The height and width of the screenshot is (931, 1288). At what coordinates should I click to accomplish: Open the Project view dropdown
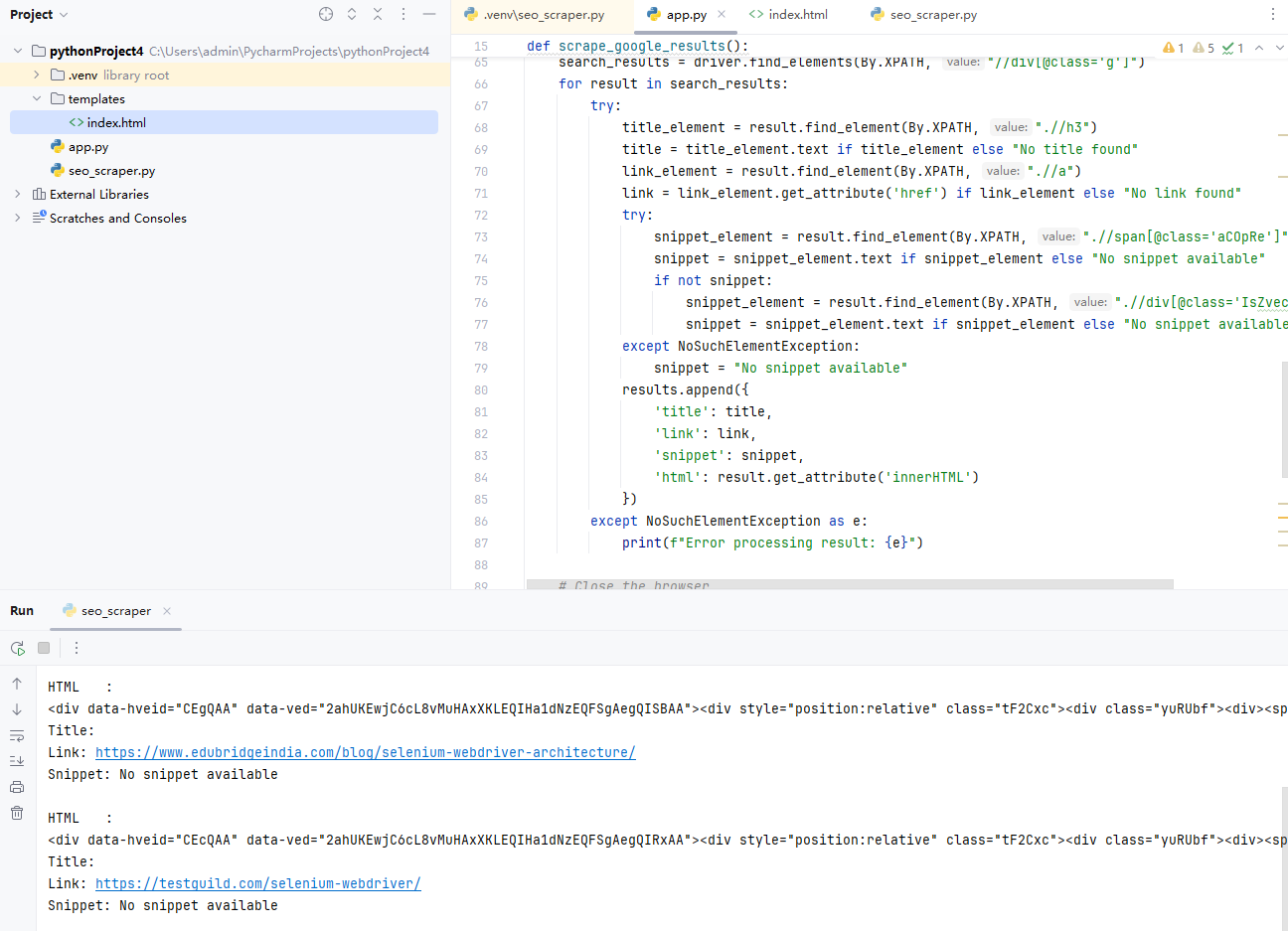pyautogui.click(x=39, y=14)
